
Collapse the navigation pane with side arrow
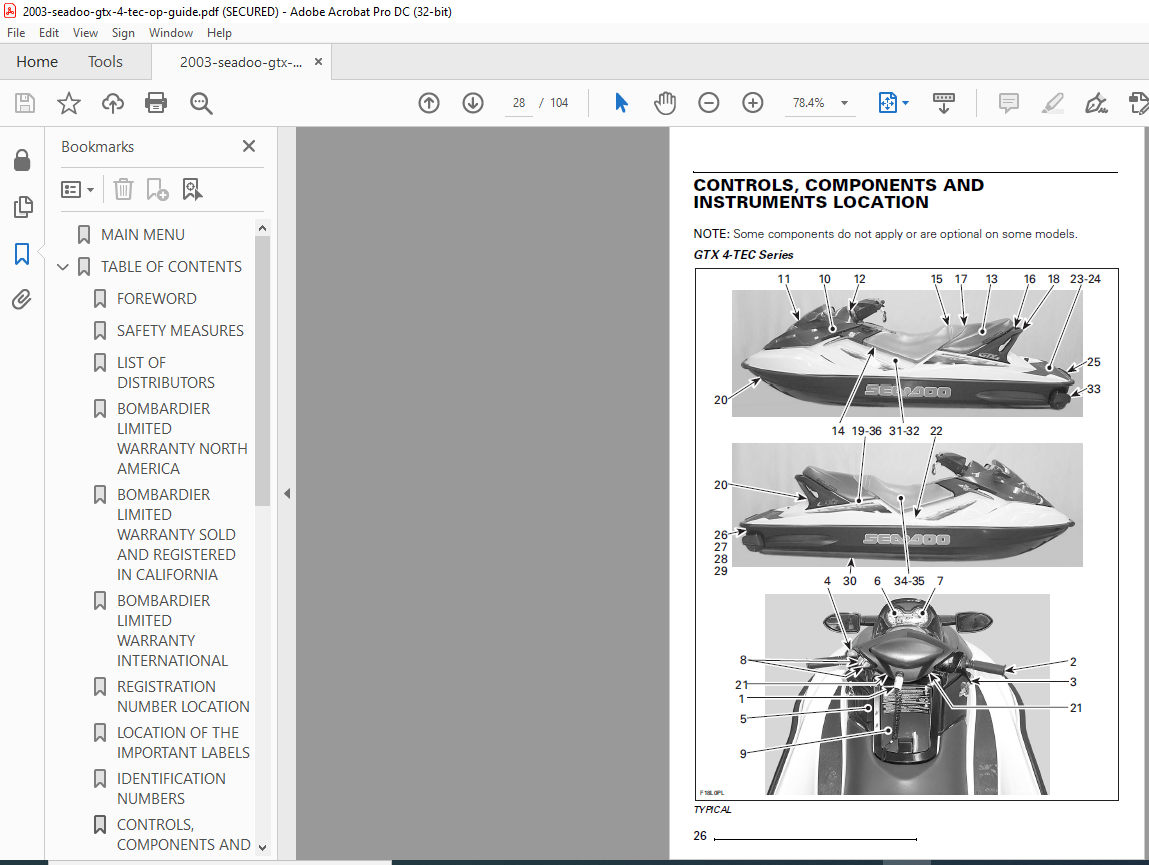287,494
